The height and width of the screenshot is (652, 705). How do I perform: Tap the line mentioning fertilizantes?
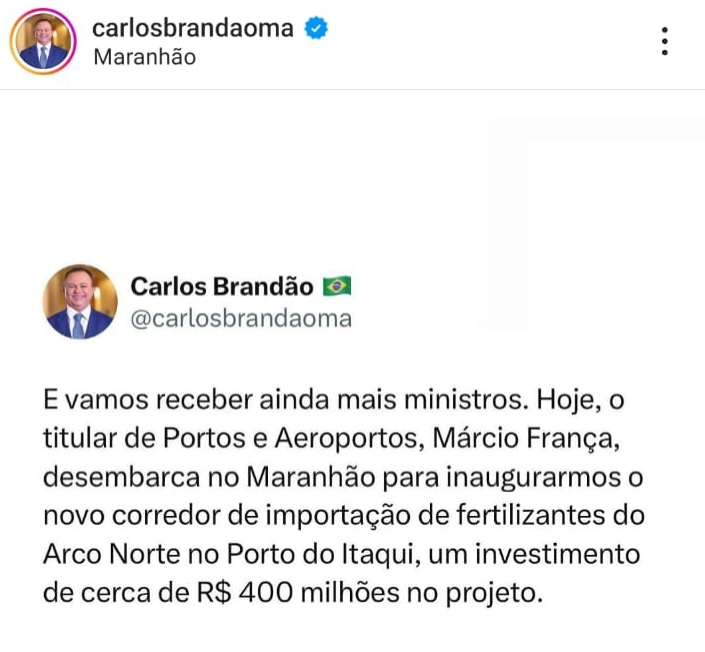click(x=344, y=515)
